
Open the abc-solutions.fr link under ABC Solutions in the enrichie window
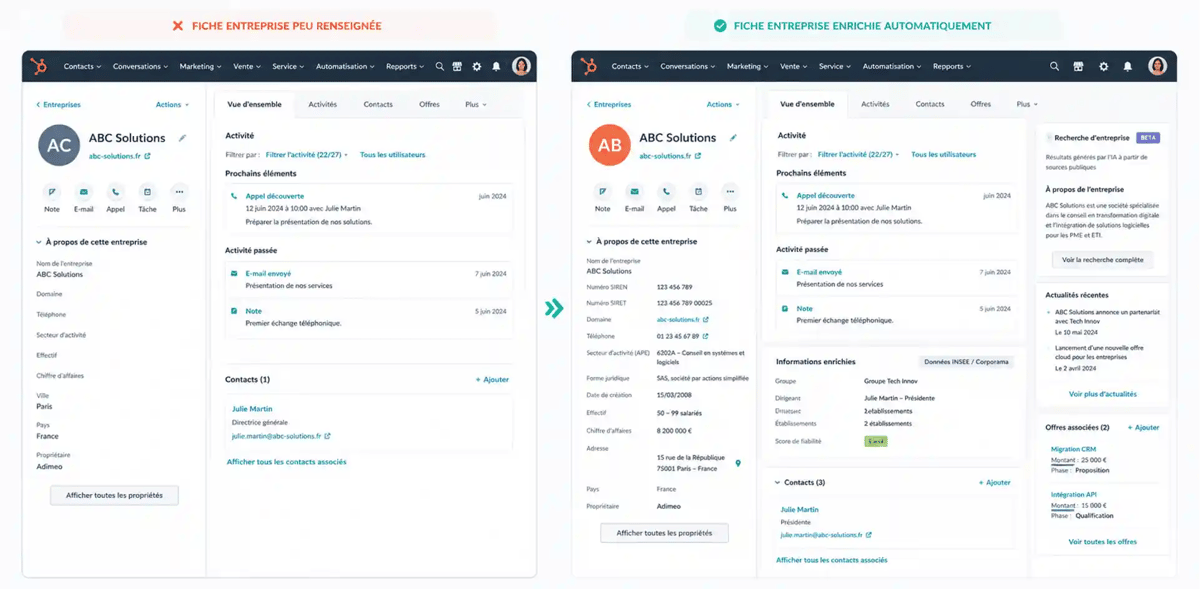670,156
